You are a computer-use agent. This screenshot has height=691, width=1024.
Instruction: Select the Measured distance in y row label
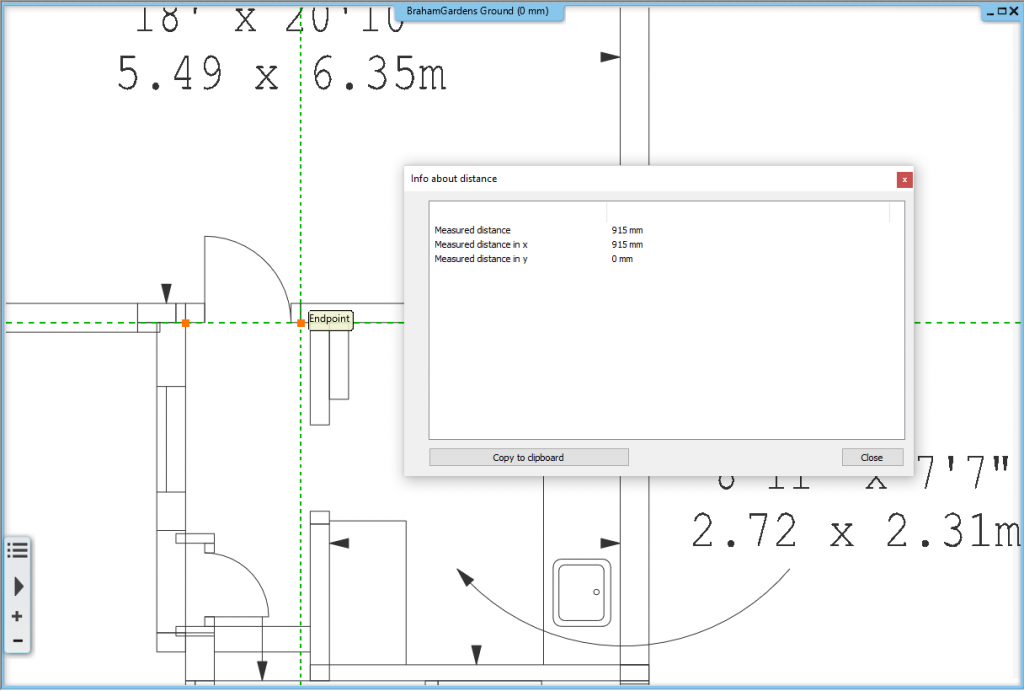[x=481, y=259]
